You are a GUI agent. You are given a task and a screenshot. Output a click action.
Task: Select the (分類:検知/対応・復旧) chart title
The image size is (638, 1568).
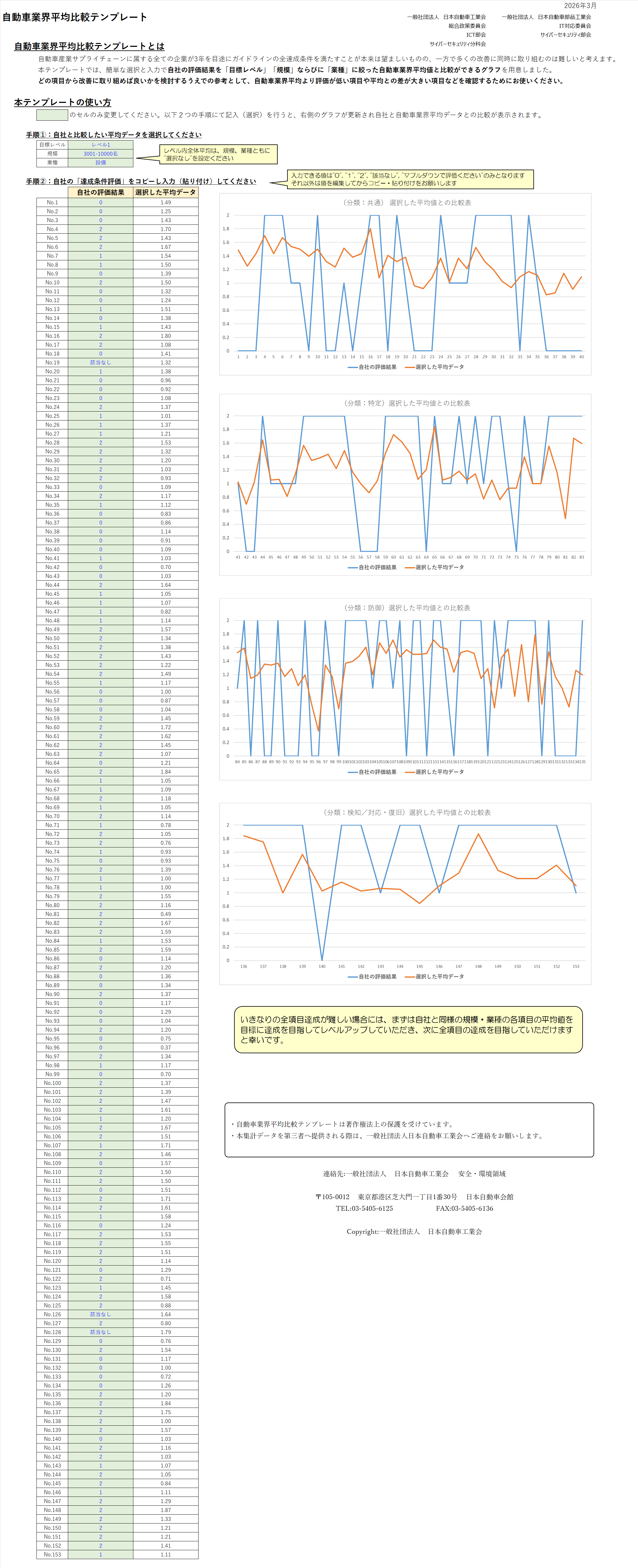[x=406, y=812]
